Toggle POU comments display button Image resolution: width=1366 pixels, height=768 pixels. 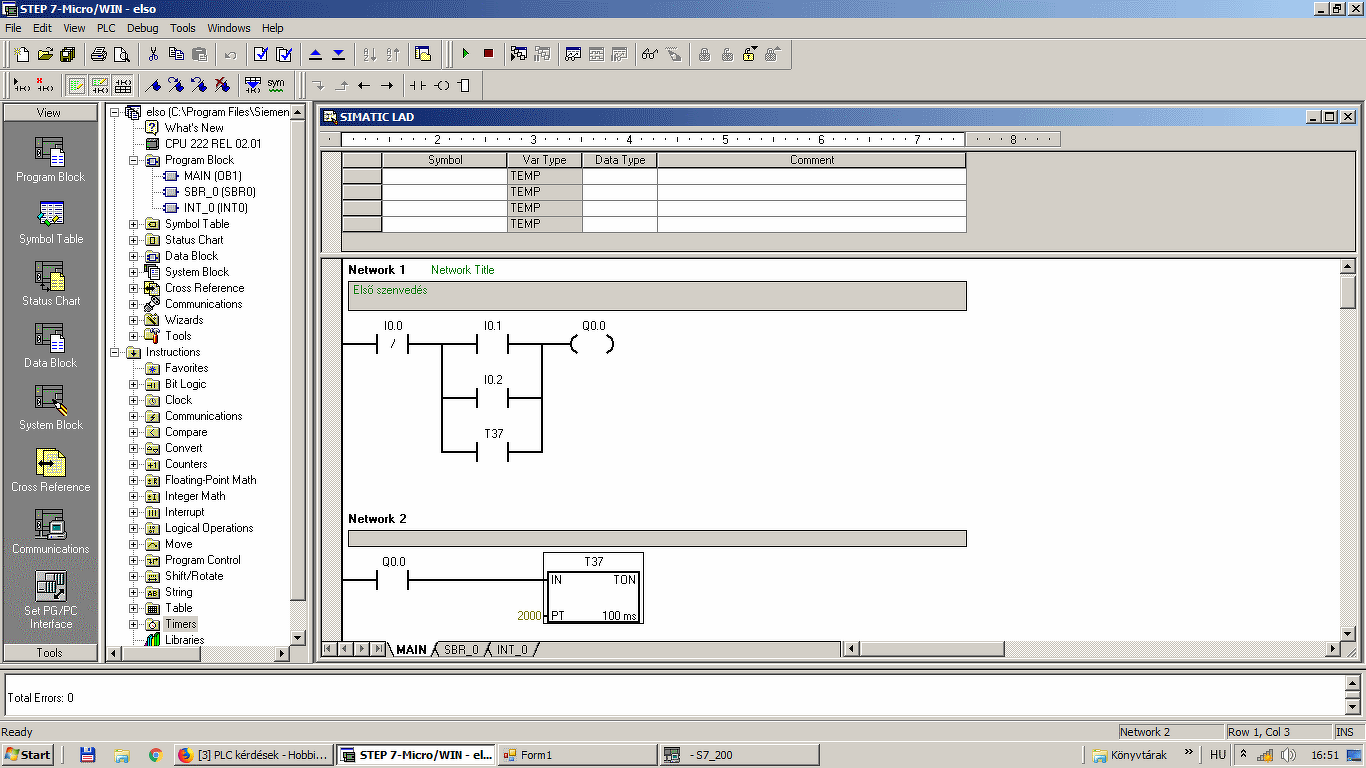[76, 85]
